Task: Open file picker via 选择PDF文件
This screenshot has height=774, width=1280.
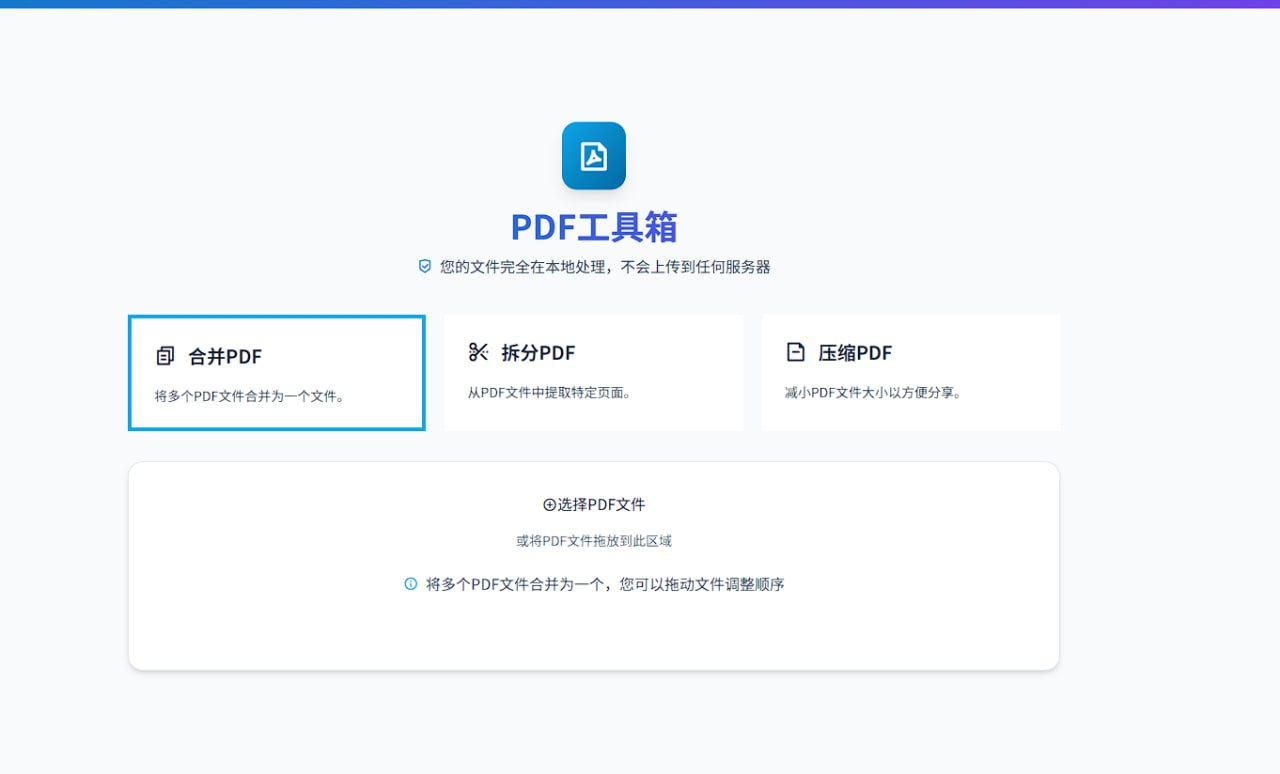Action: (x=593, y=504)
